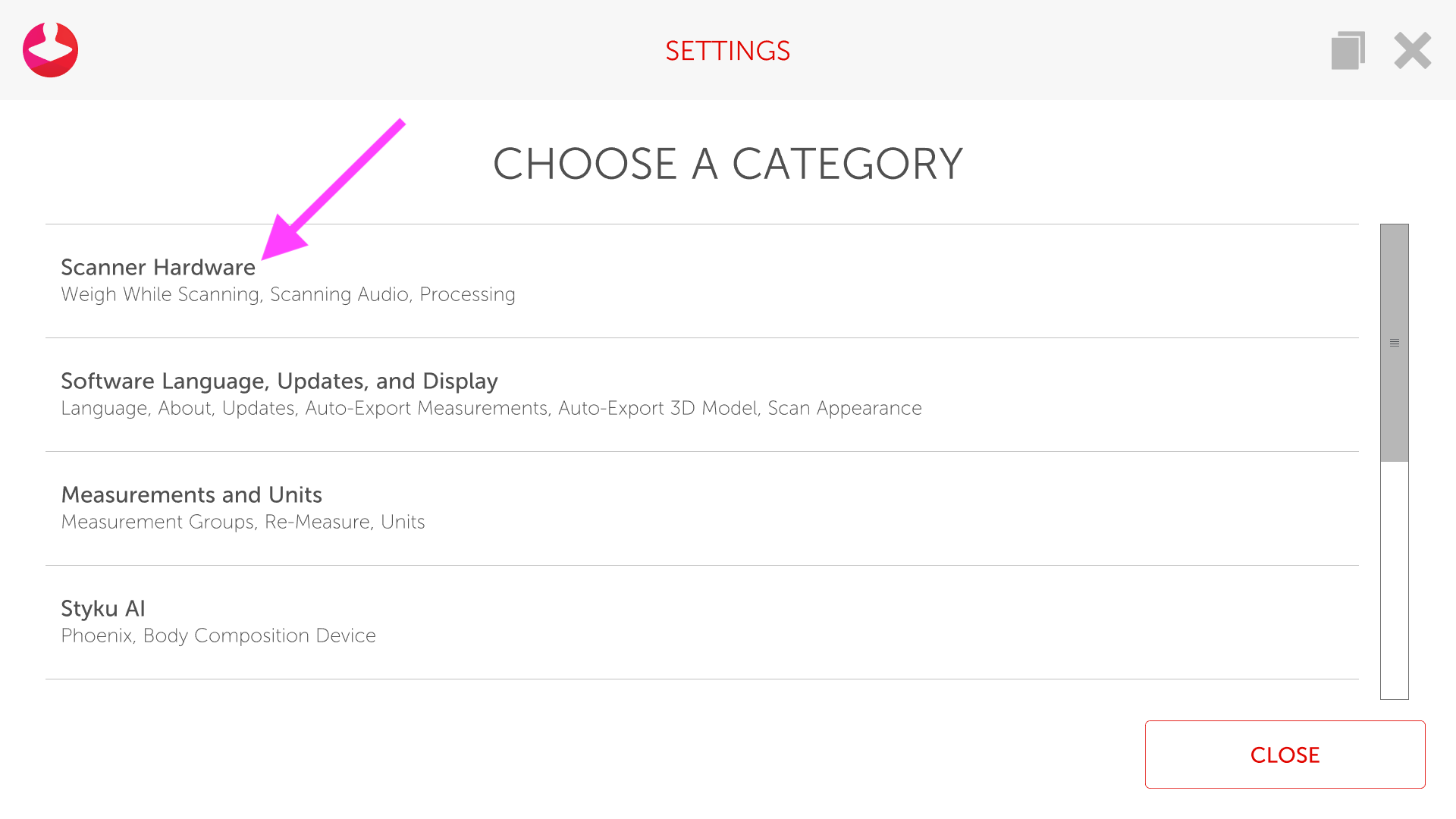Click the 'Body Composition Device' subtitle text
Viewport: 1456px width, 819px height.
click(x=259, y=636)
